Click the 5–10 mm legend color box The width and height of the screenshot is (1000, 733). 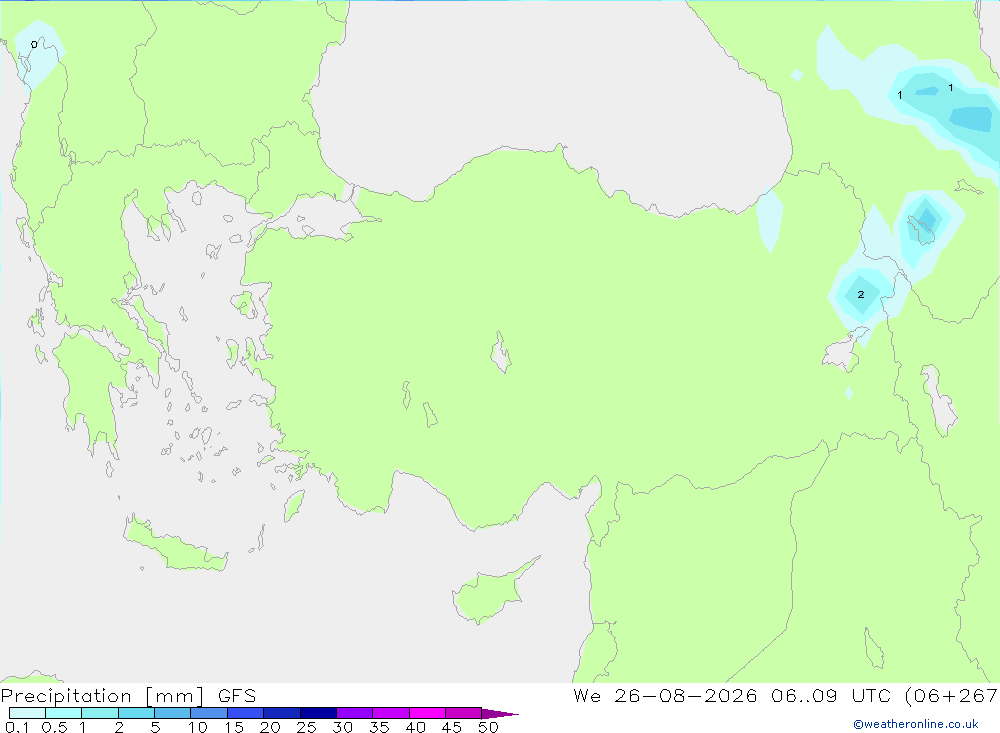pyautogui.click(x=173, y=713)
